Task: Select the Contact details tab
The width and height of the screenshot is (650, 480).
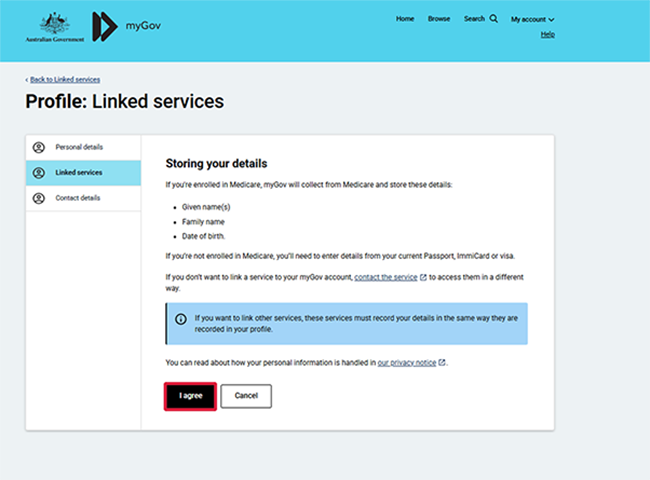Action: 77,198
